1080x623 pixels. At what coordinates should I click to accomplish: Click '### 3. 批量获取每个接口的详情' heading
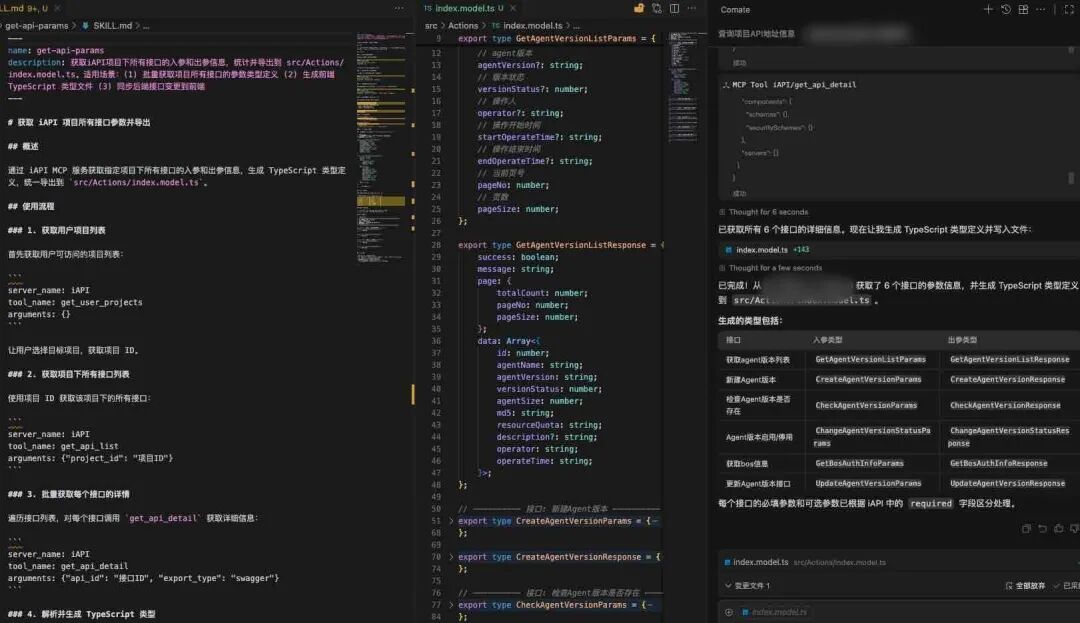click(68, 494)
